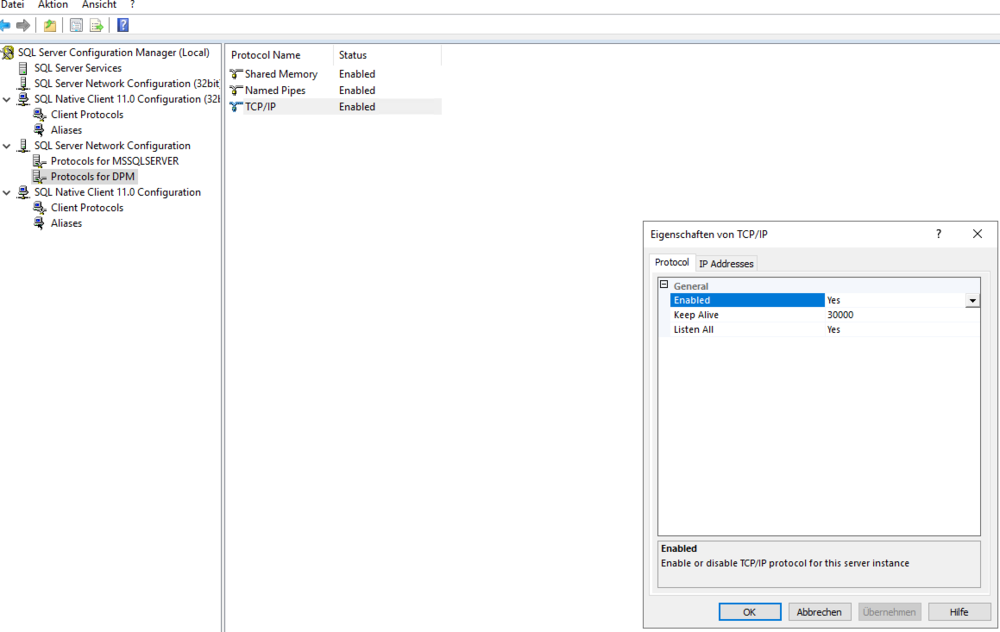The height and width of the screenshot is (632, 1000).
Task: Click the Back arrow toolbar icon
Action: [5, 25]
